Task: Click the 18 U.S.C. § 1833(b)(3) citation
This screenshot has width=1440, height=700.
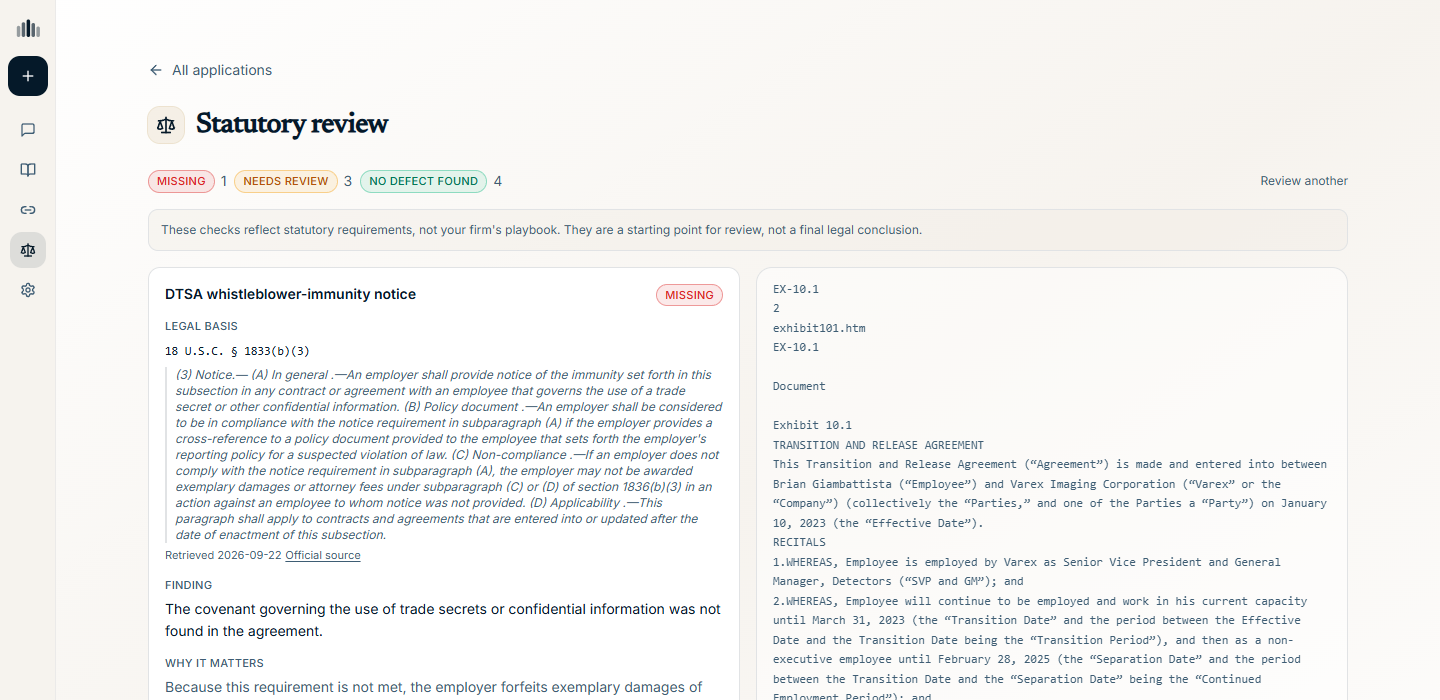Action: 237,351
